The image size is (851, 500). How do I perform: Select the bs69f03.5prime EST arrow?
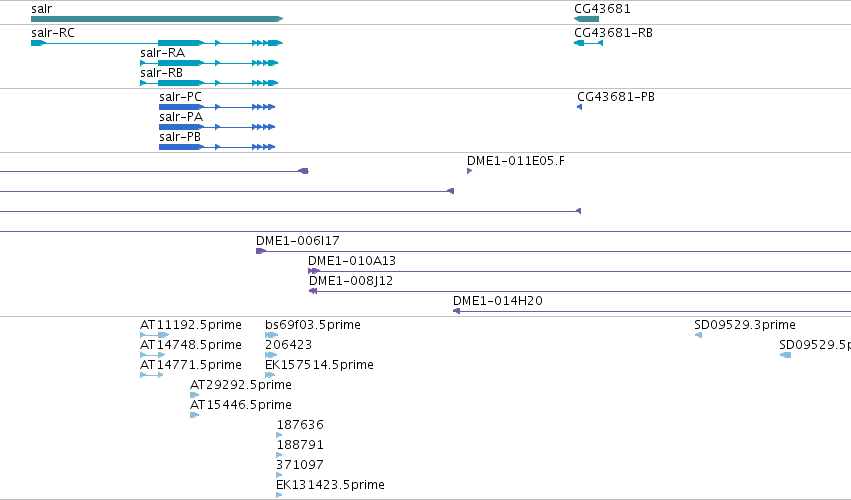pos(271,335)
